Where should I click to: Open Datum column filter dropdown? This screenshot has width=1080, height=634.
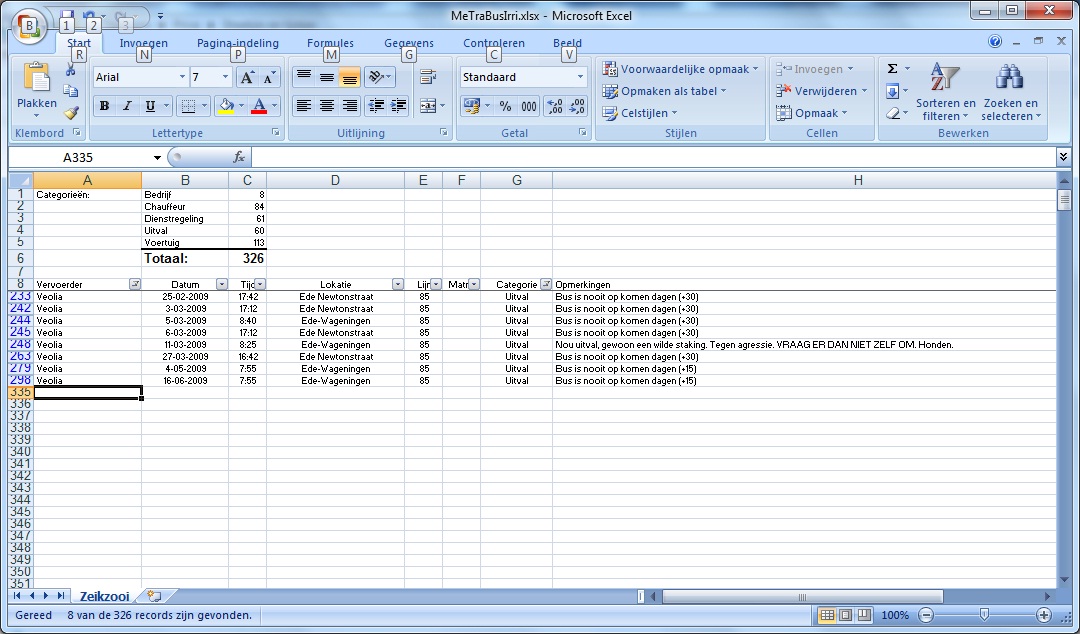[222, 284]
